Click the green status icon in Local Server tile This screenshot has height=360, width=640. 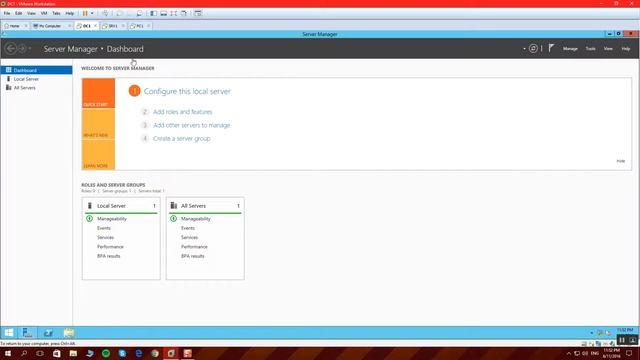click(x=89, y=219)
